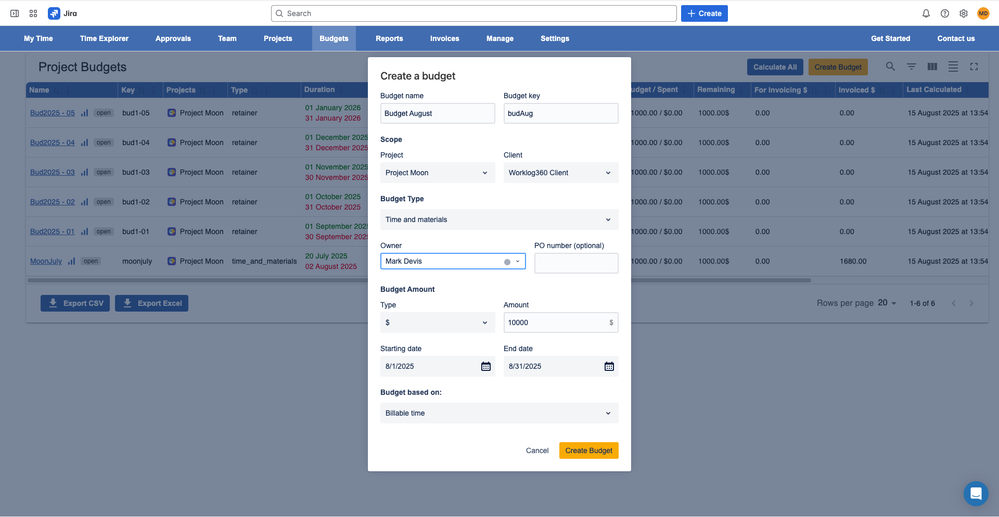Open the Bud2025 - 05 budget link
This screenshot has width=999, height=517.
52,113
